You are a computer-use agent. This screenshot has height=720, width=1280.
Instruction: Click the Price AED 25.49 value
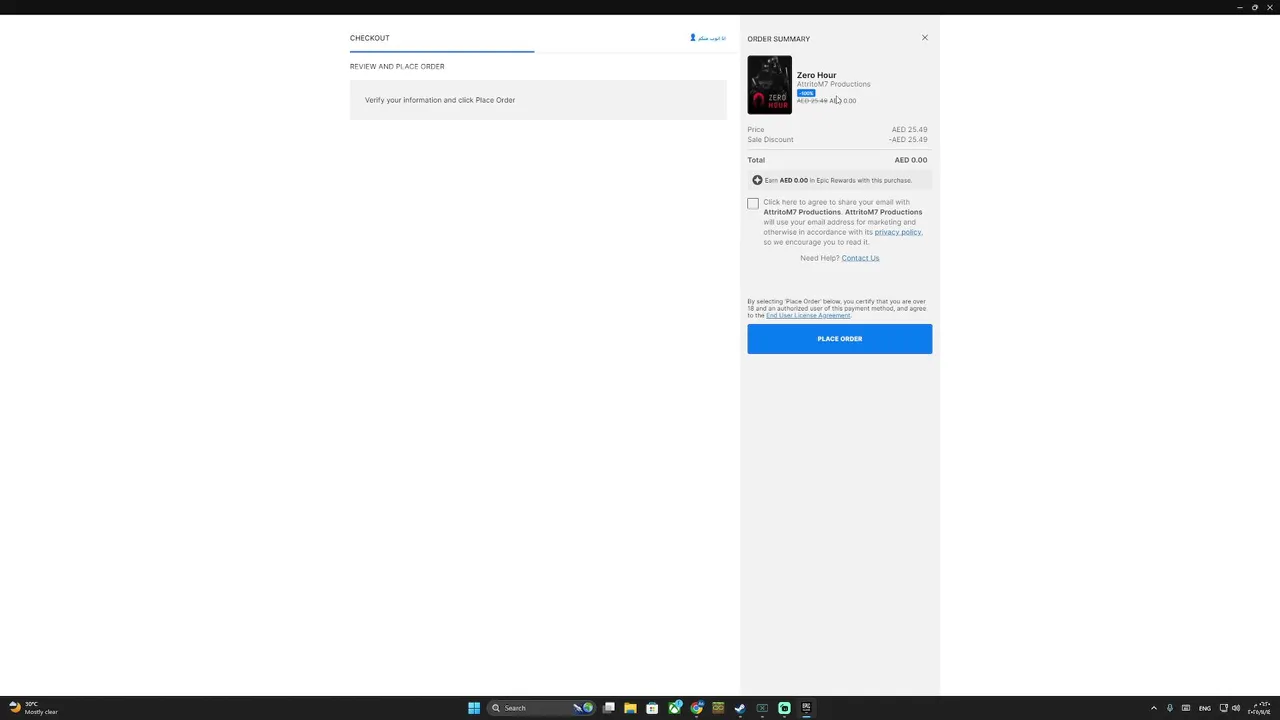click(909, 129)
